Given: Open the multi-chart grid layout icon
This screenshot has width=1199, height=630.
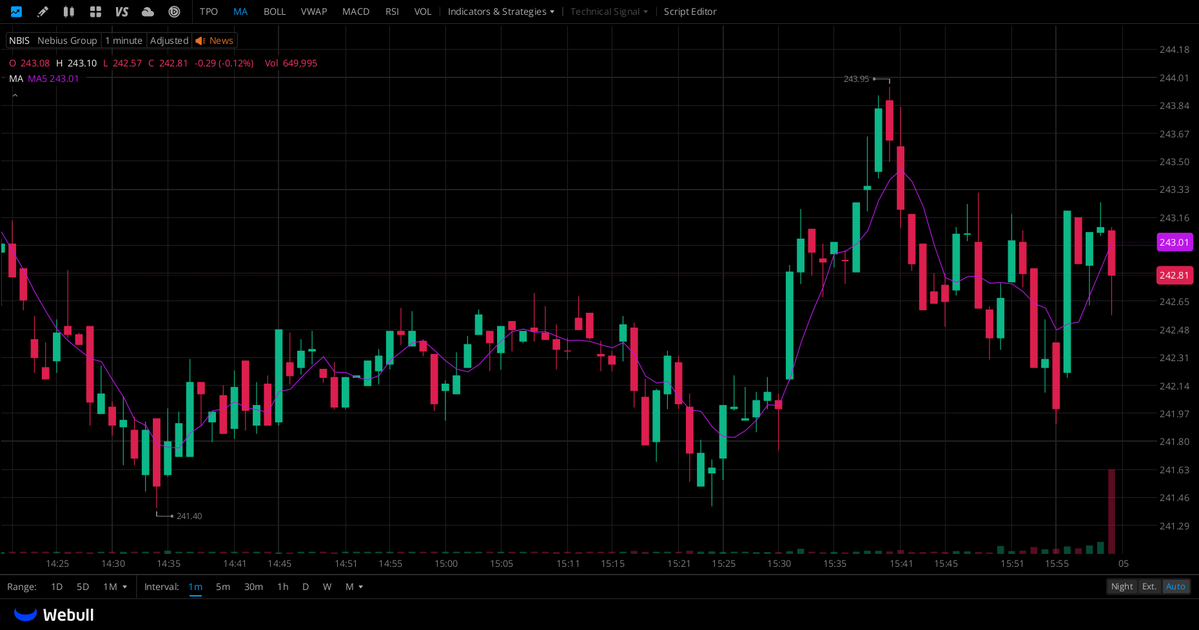Looking at the screenshot, I should [96, 11].
